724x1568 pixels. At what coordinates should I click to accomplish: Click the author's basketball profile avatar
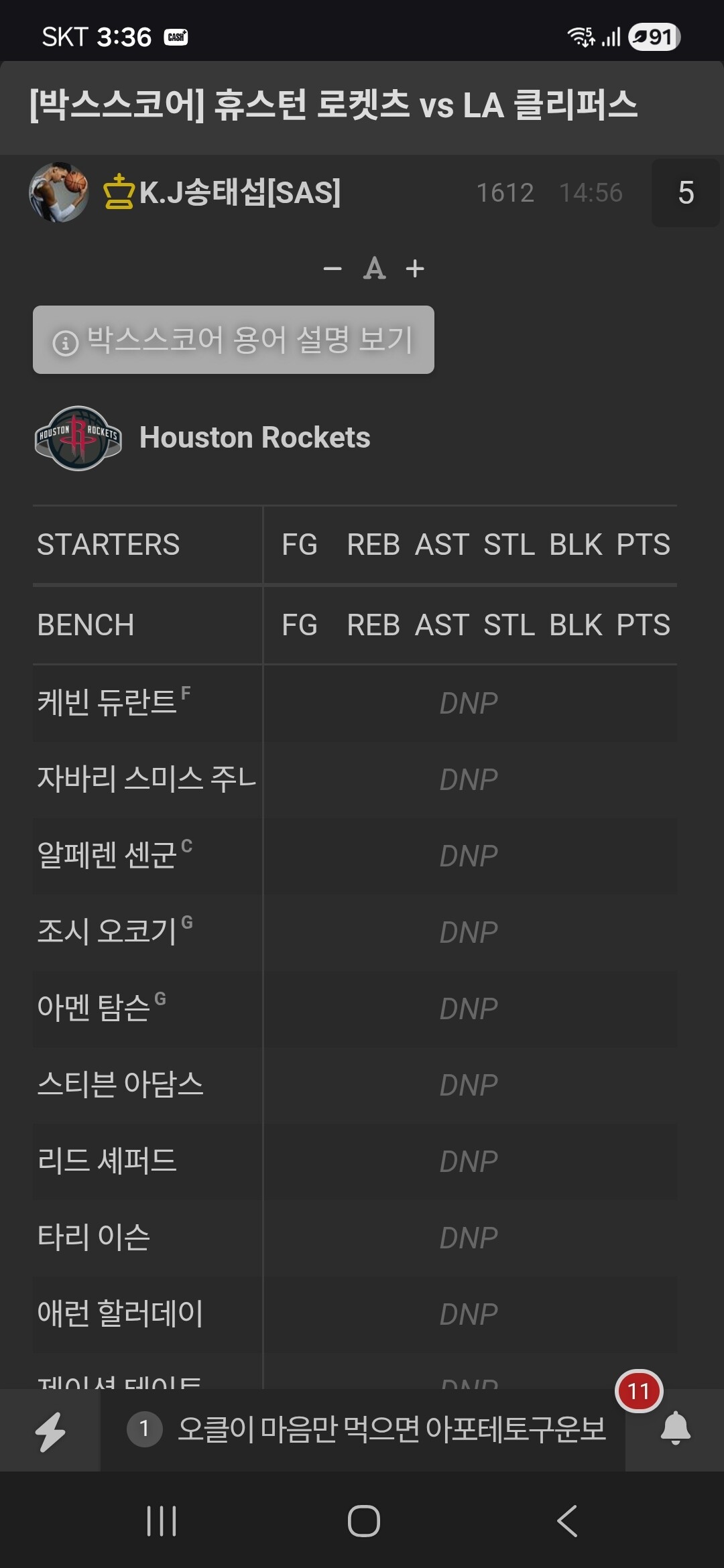point(59,192)
